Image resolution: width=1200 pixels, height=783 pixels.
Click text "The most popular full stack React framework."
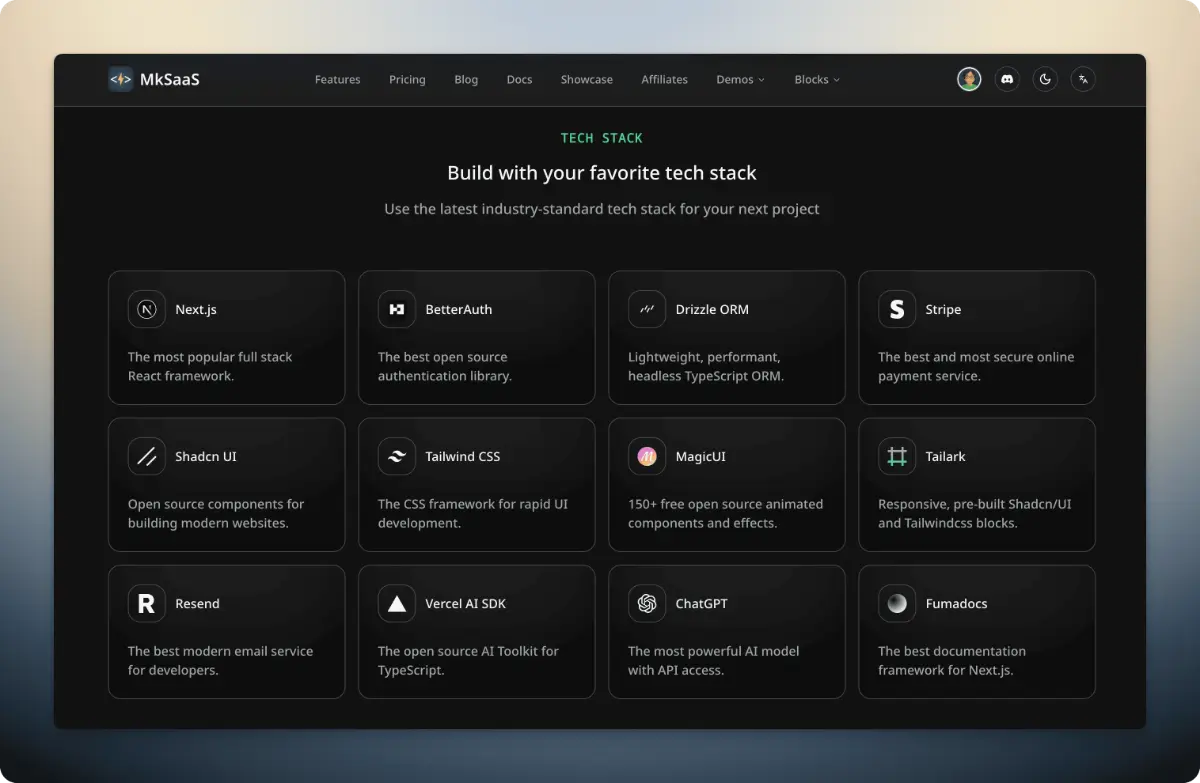point(210,366)
